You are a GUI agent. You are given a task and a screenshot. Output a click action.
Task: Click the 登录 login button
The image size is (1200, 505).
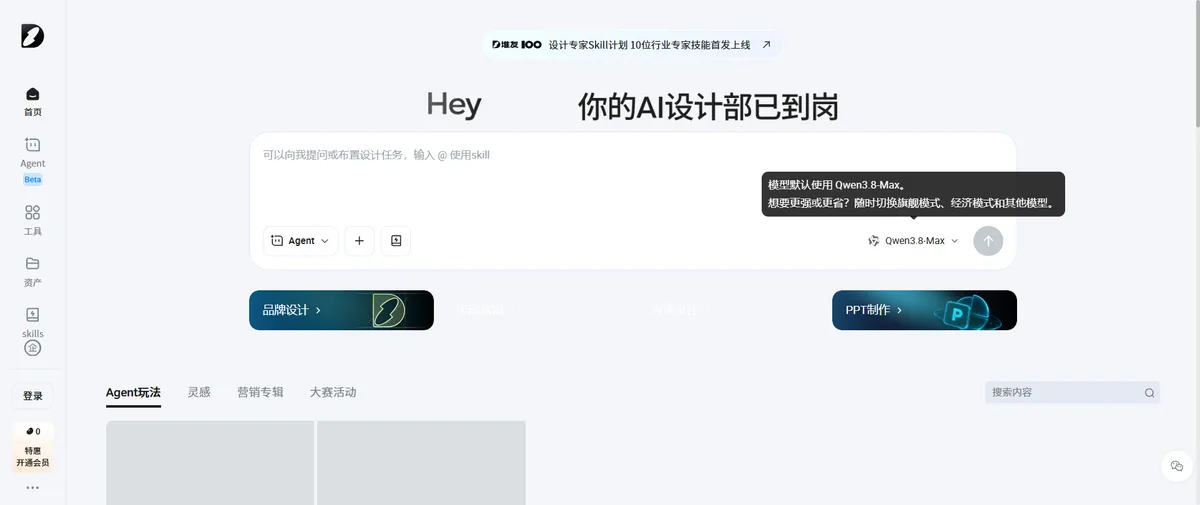point(33,396)
